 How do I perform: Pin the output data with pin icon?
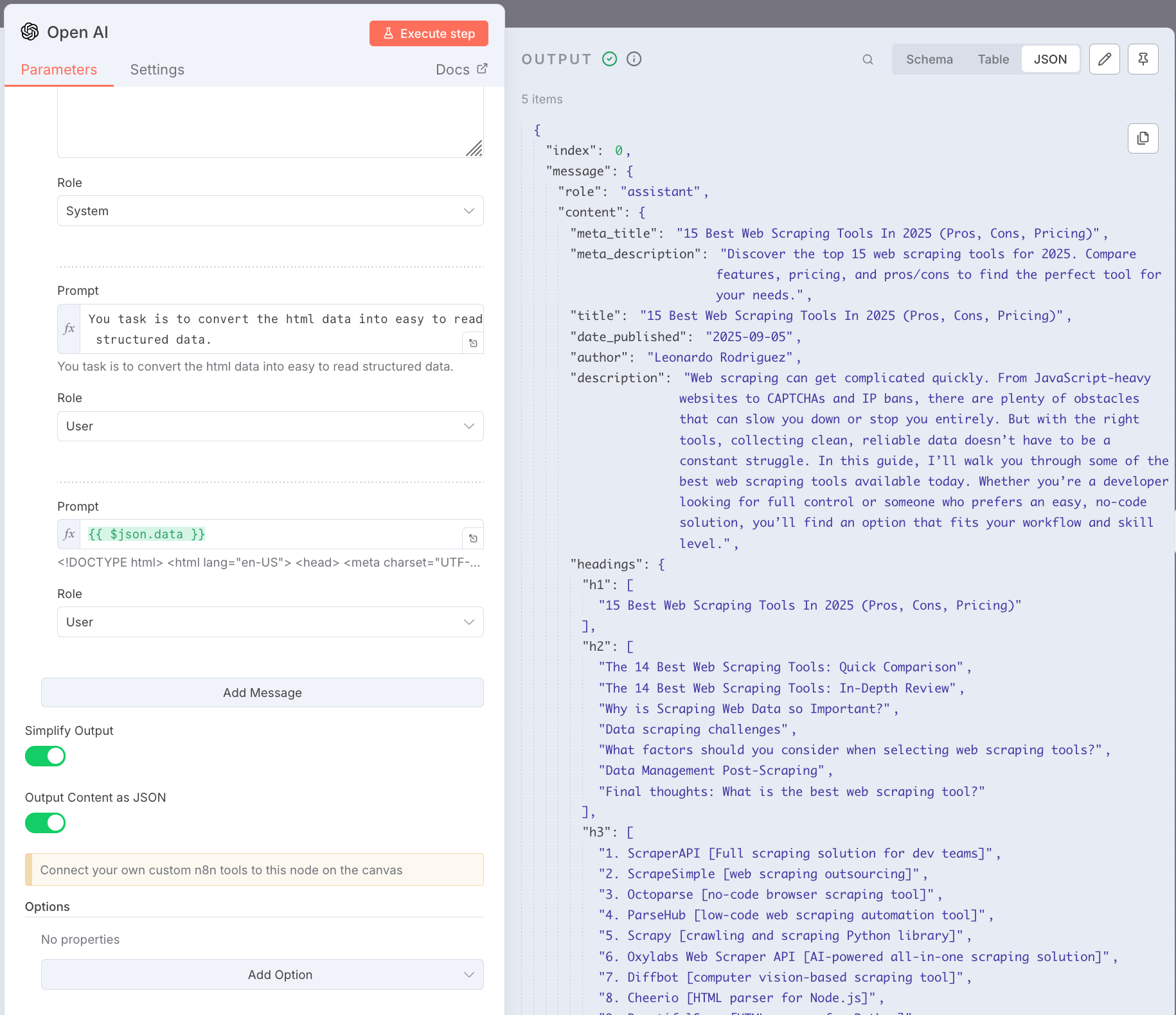(x=1143, y=60)
